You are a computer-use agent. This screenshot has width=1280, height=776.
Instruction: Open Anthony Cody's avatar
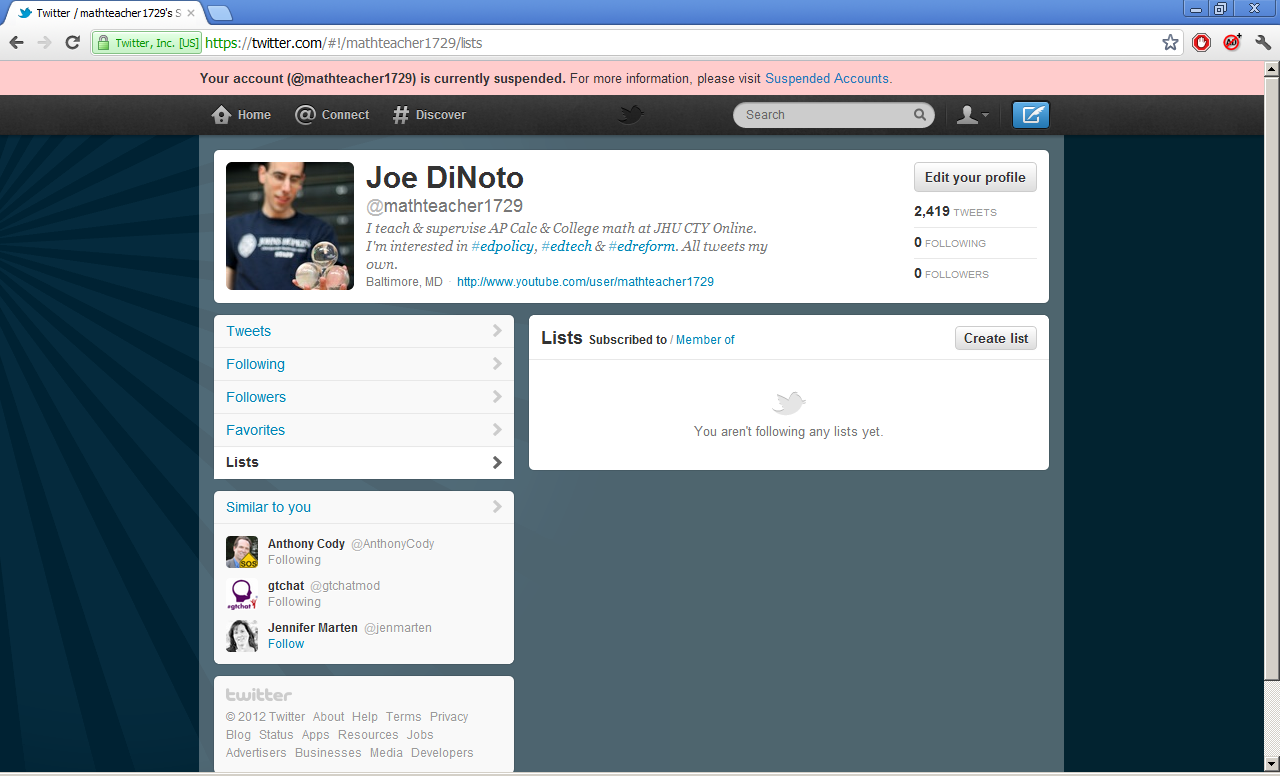pos(242,552)
